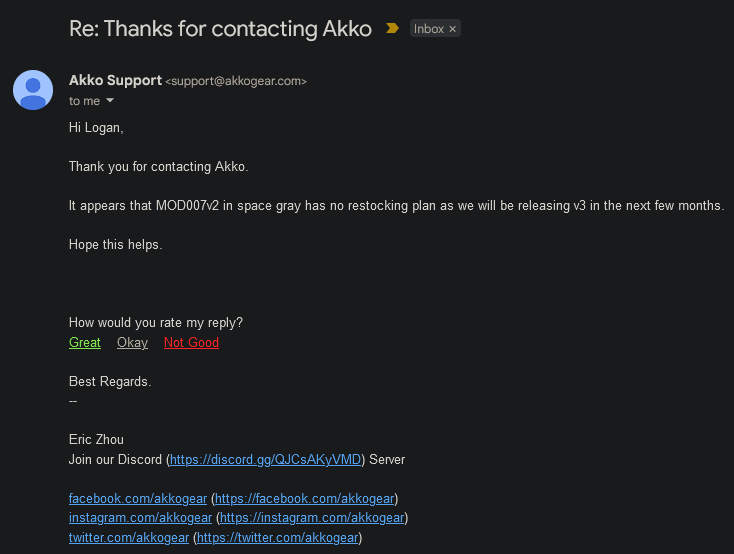Image resolution: width=734 pixels, height=554 pixels.
Task: Click the email subject "Re: Thanks for contacting Akko"
Action: click(x=220, y=29)
